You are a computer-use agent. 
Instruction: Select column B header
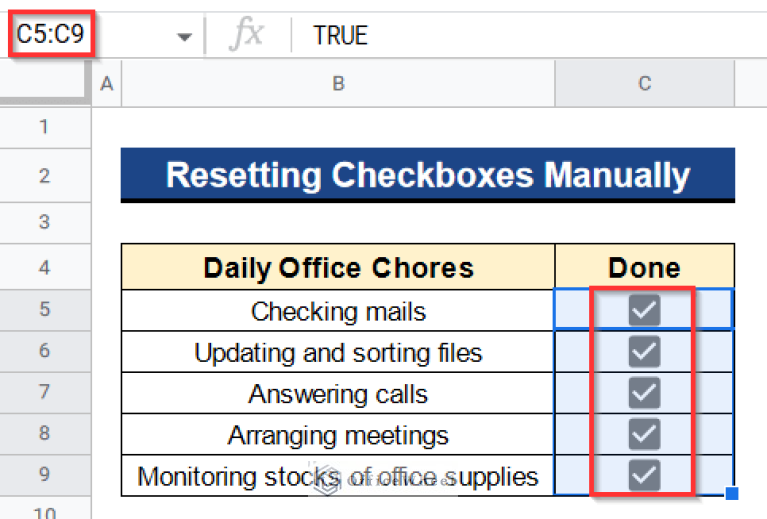tap(338, 84)
